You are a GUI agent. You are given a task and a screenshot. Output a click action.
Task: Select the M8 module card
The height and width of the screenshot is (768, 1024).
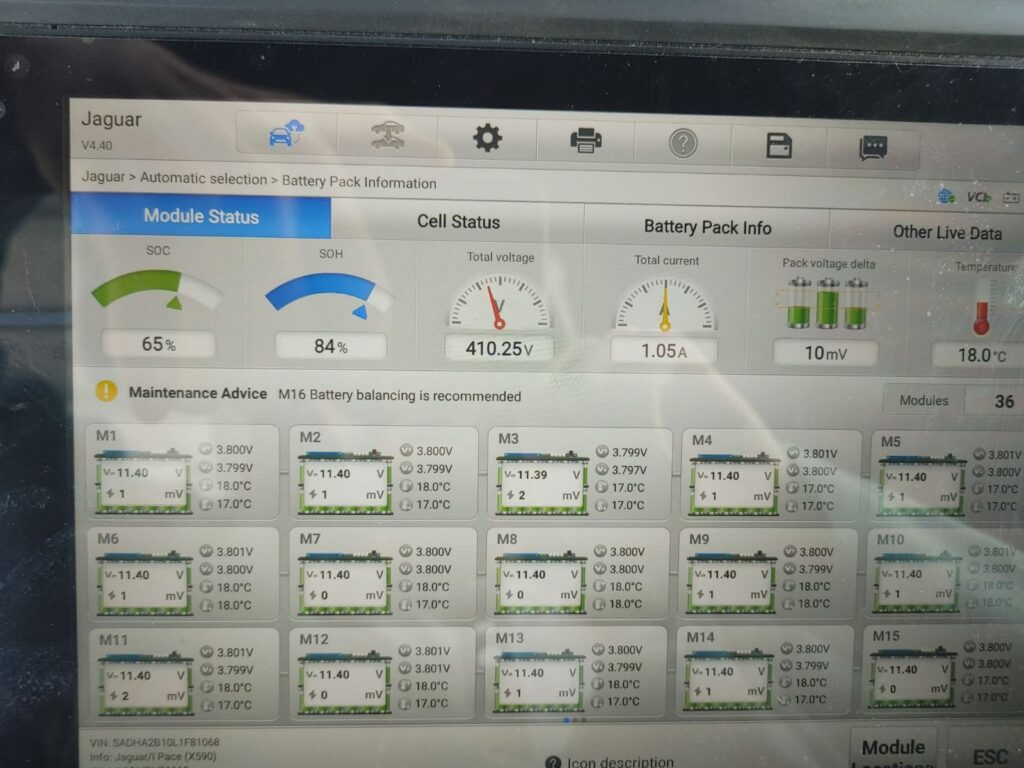[x=578, y=574]
